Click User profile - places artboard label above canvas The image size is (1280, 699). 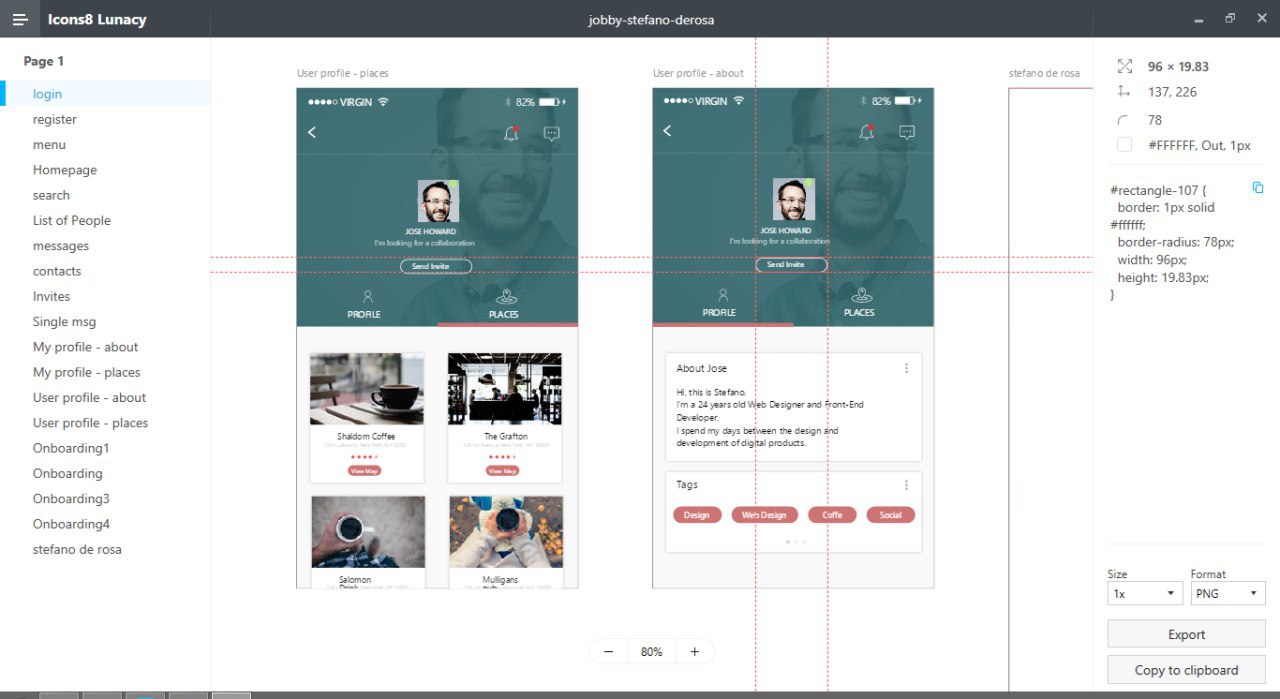click(x=343, y=73)
